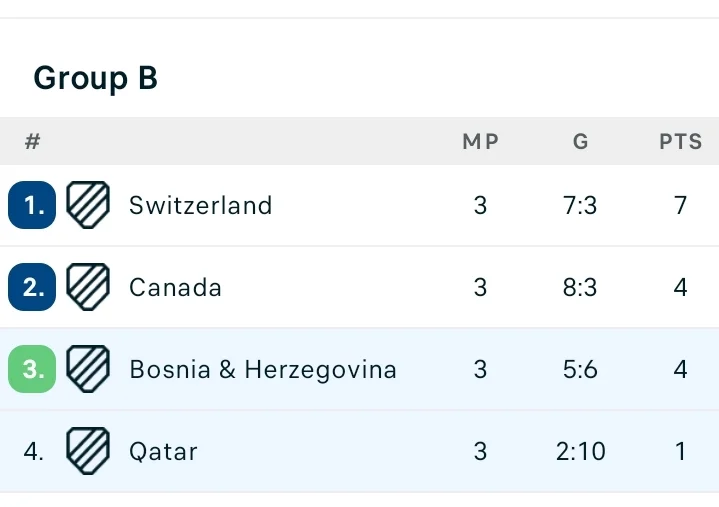Click Switzerland's team crest icon

point(88,205)
